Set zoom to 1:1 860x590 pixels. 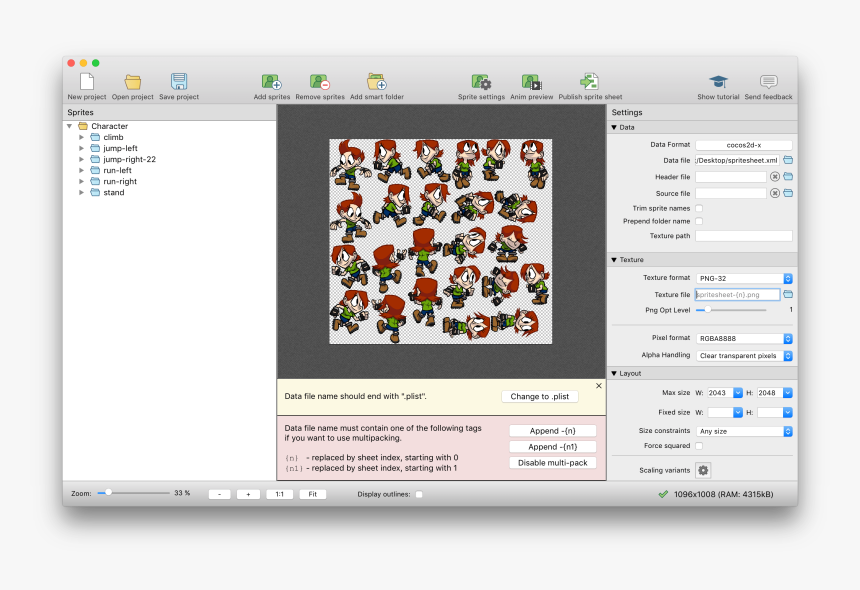[x=280, y=494]
